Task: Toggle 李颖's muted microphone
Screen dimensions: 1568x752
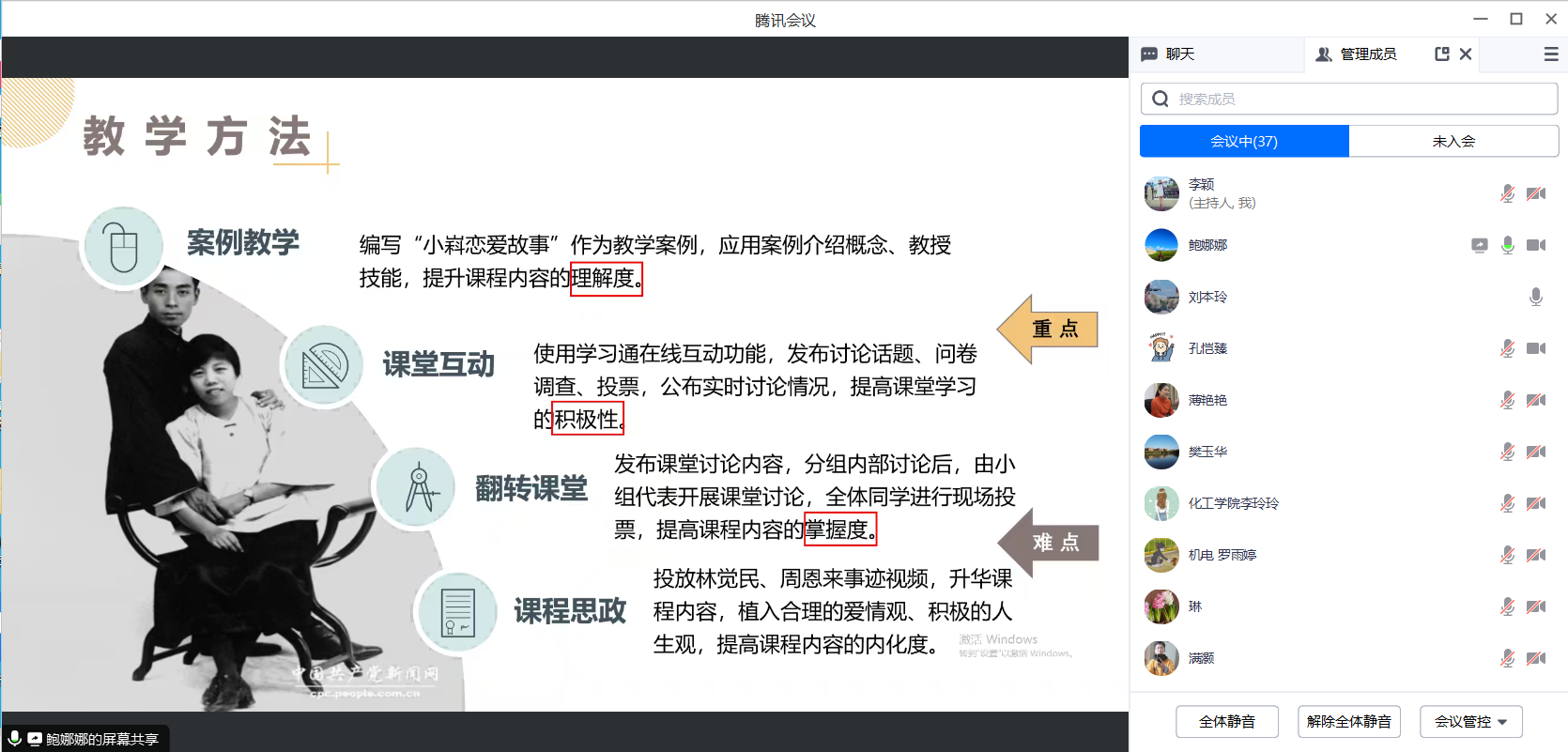Action: pos(1507,193)
